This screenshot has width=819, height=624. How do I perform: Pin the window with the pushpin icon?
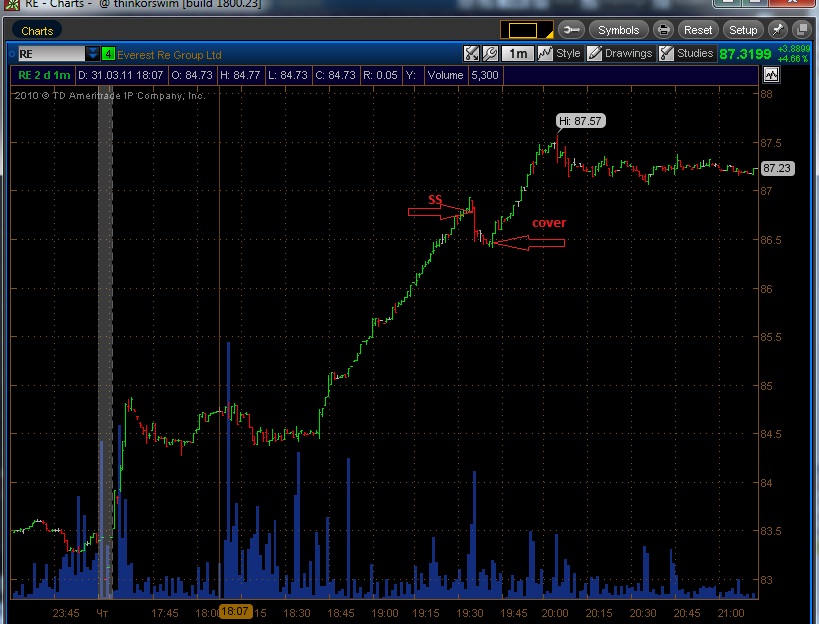tap(778, 30)
